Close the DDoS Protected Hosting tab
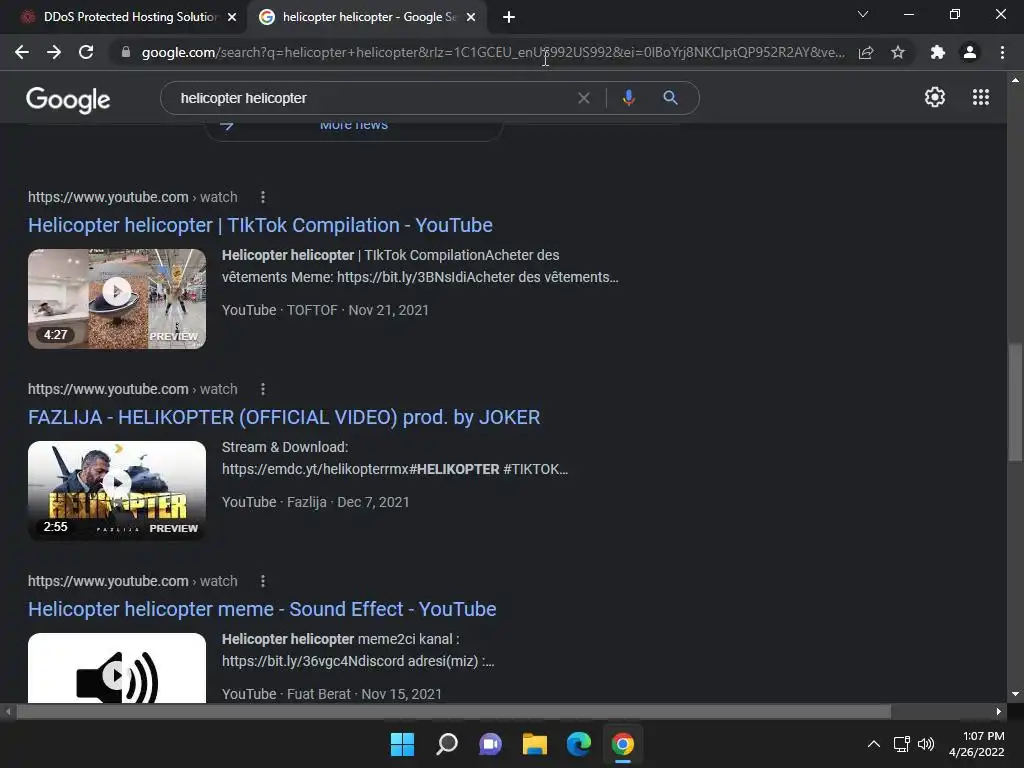Image resolution: width=1024 pixels, height=768 pixels. (232, 17)
